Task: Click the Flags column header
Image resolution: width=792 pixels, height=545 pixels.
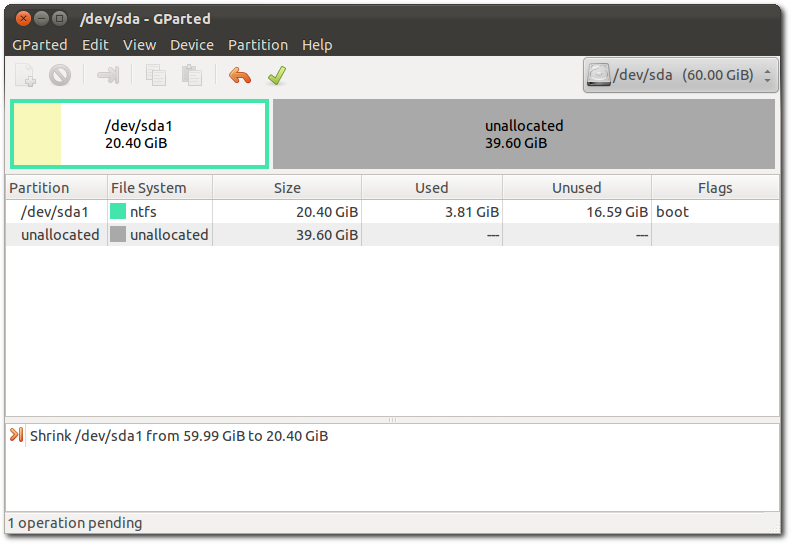Action: click(x=715, y=187)
